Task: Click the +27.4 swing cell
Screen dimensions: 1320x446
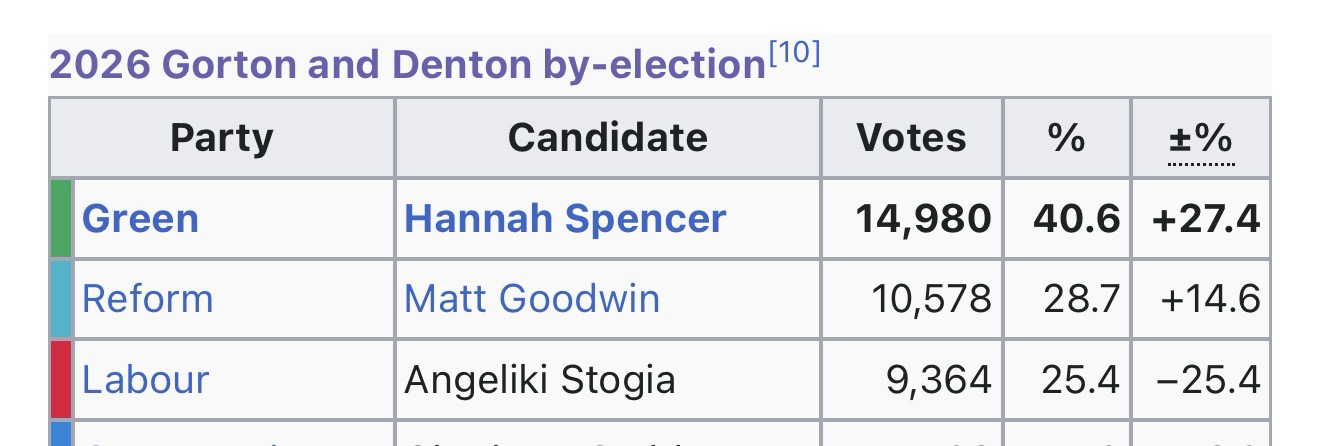Action: 1206,219
